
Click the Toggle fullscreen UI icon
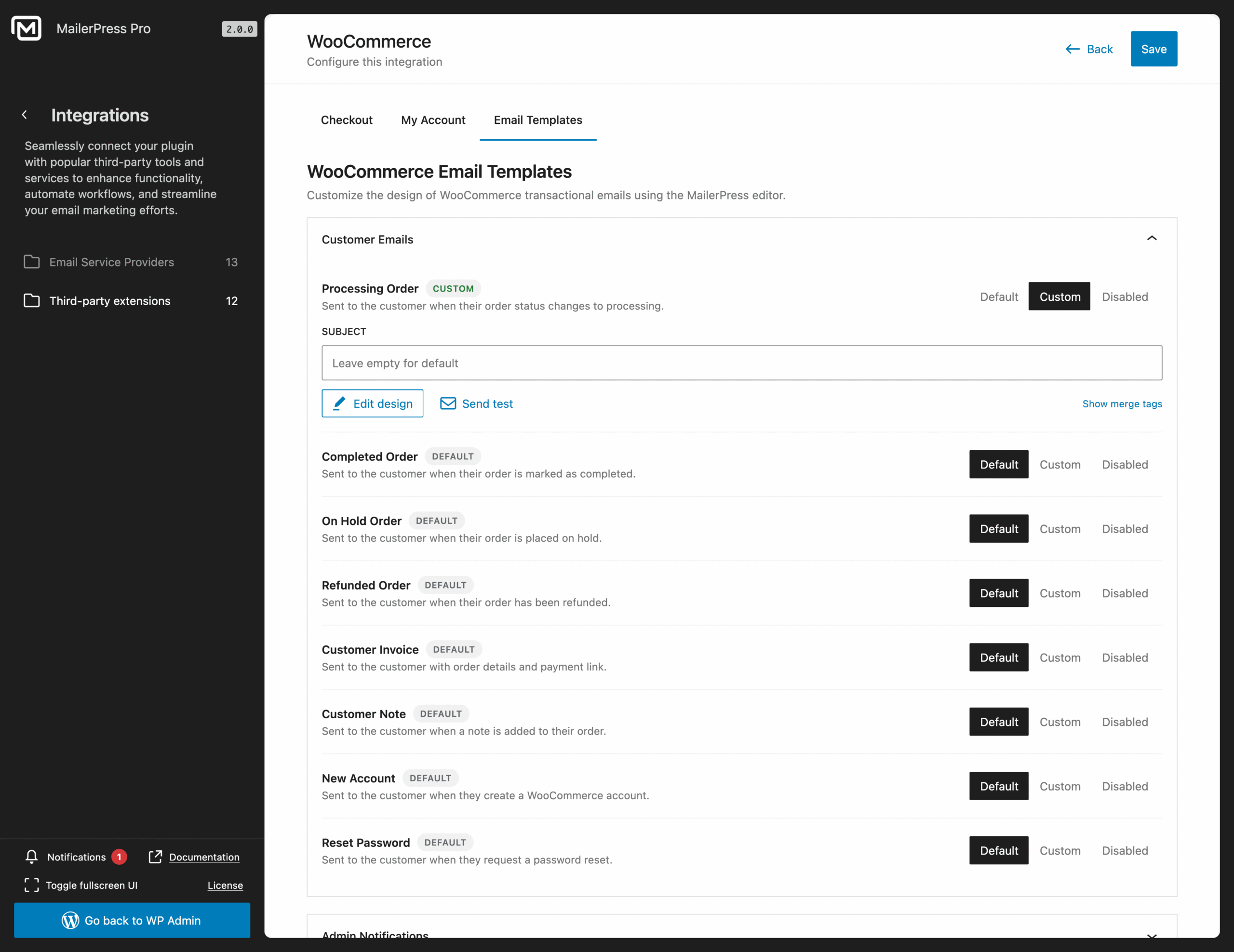(x=32, y=885)
